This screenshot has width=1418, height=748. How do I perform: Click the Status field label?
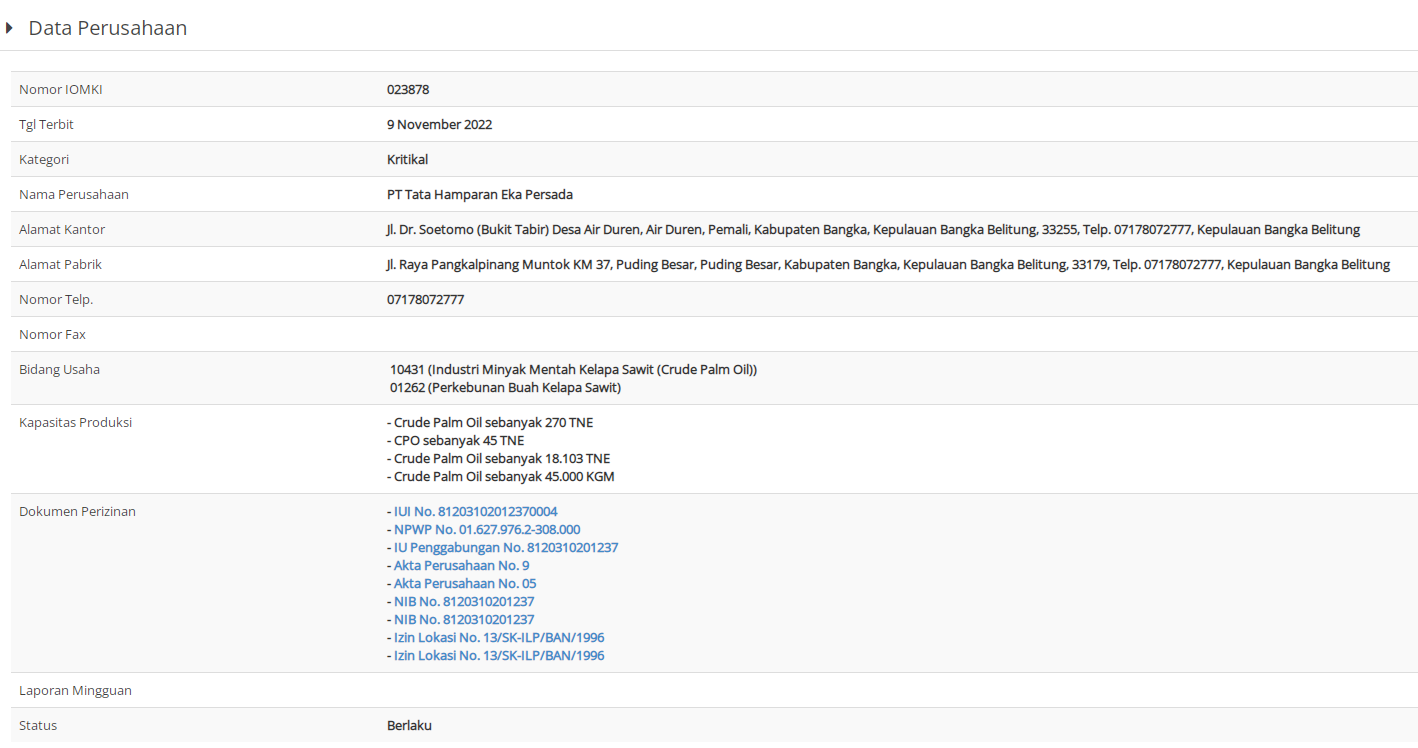(x=38, y=726)
